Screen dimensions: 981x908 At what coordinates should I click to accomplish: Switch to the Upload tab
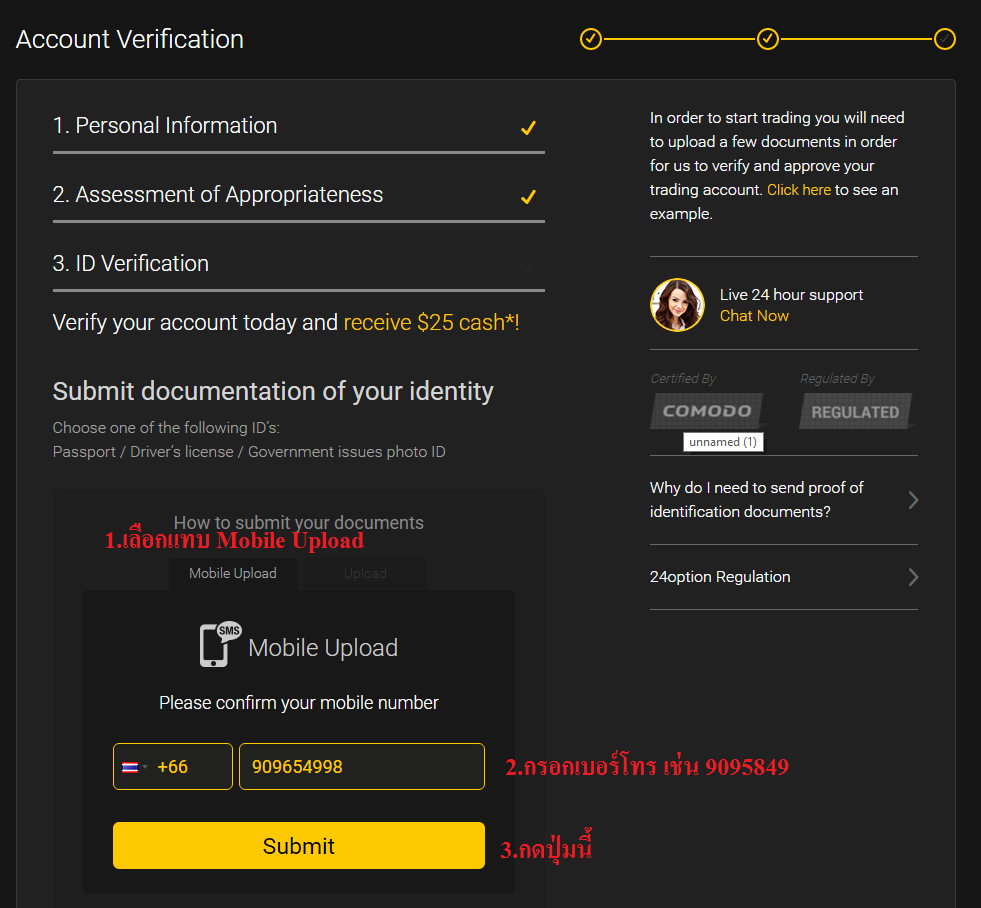[x=365, y=574]
